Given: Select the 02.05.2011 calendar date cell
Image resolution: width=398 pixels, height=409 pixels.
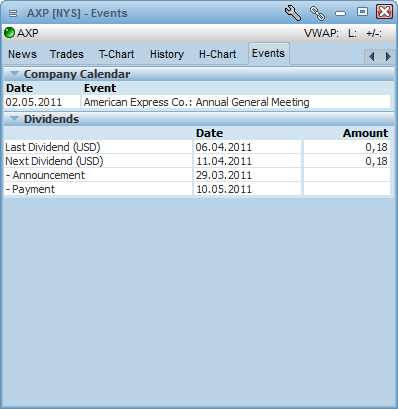Looking at the screenshot, I should click(42, 102).
